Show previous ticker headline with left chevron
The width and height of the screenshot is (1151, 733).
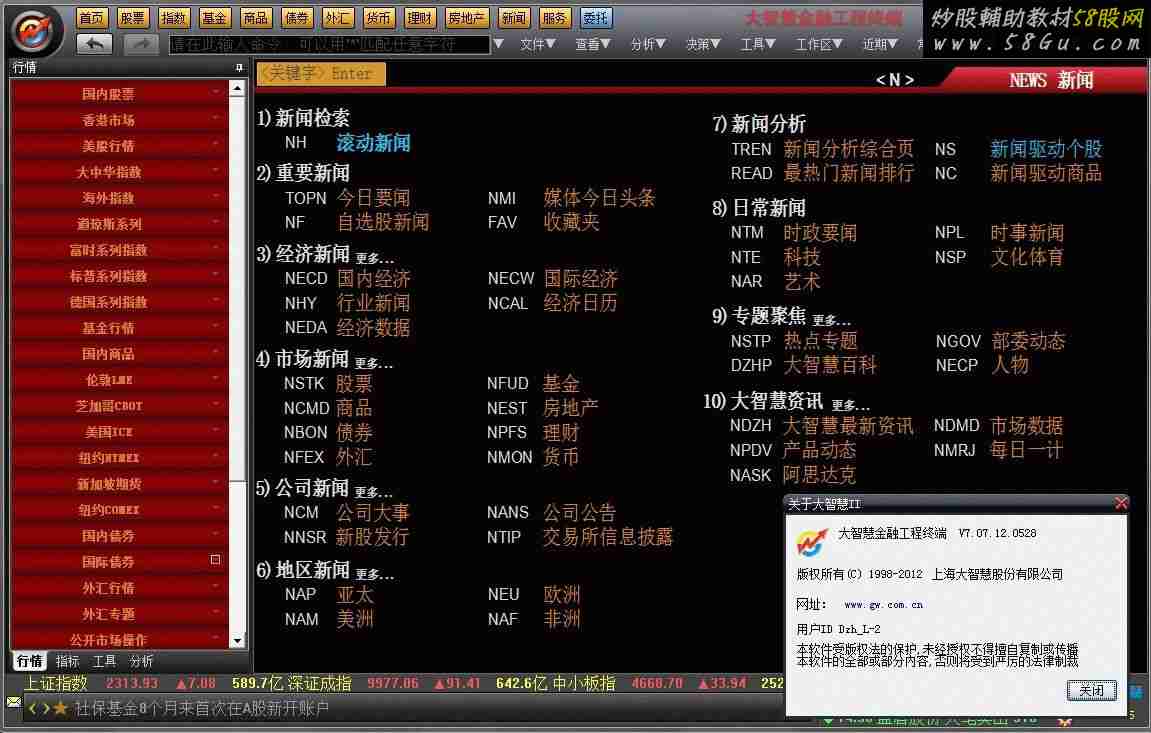[x=32, y=708]
